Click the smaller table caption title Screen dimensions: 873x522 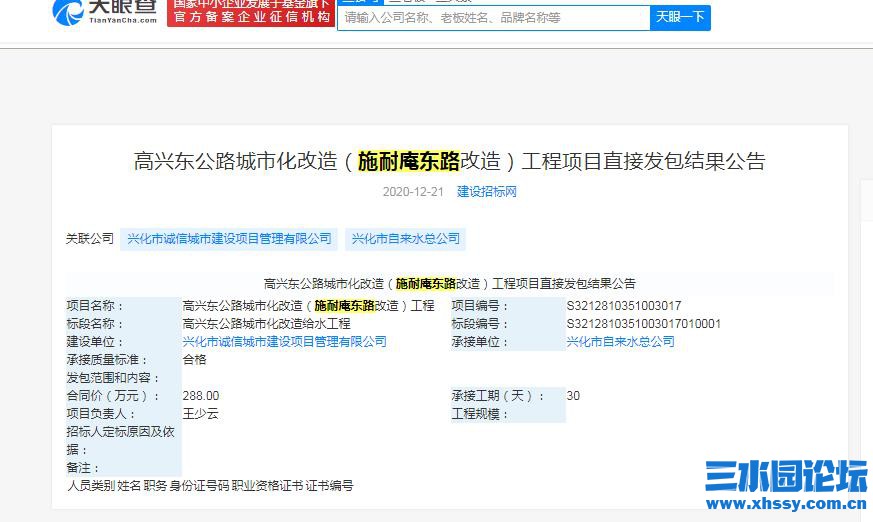point(449,284)
